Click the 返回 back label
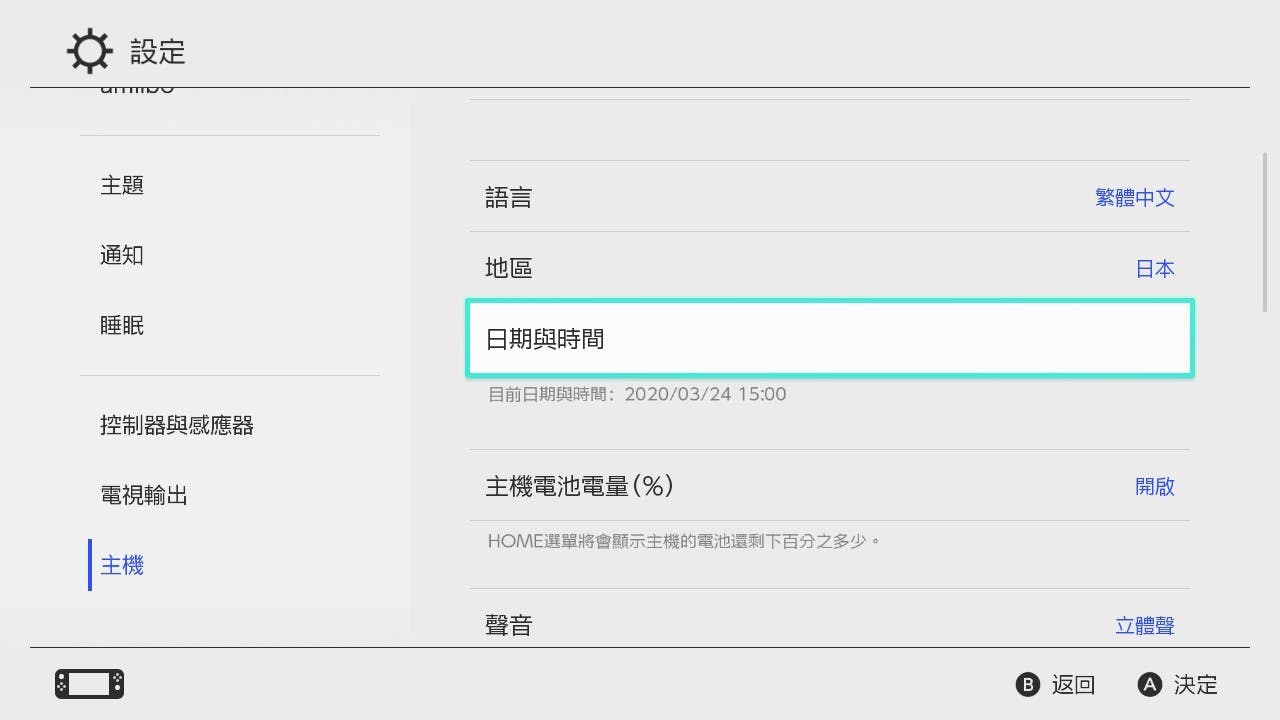 pyautogui.click(x=1073, y=685)
